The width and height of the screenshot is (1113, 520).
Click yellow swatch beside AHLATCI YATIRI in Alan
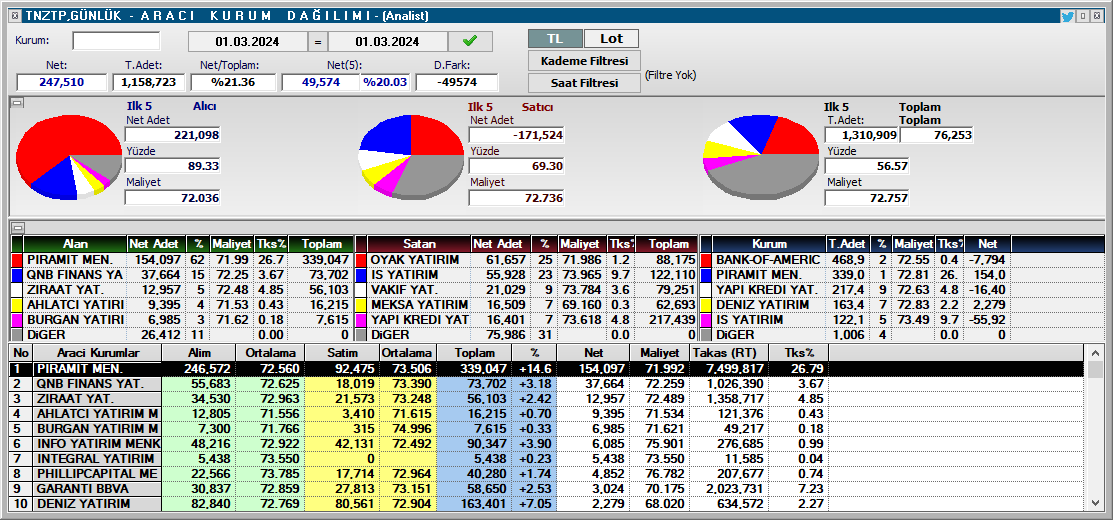click(x=17, y=304)
